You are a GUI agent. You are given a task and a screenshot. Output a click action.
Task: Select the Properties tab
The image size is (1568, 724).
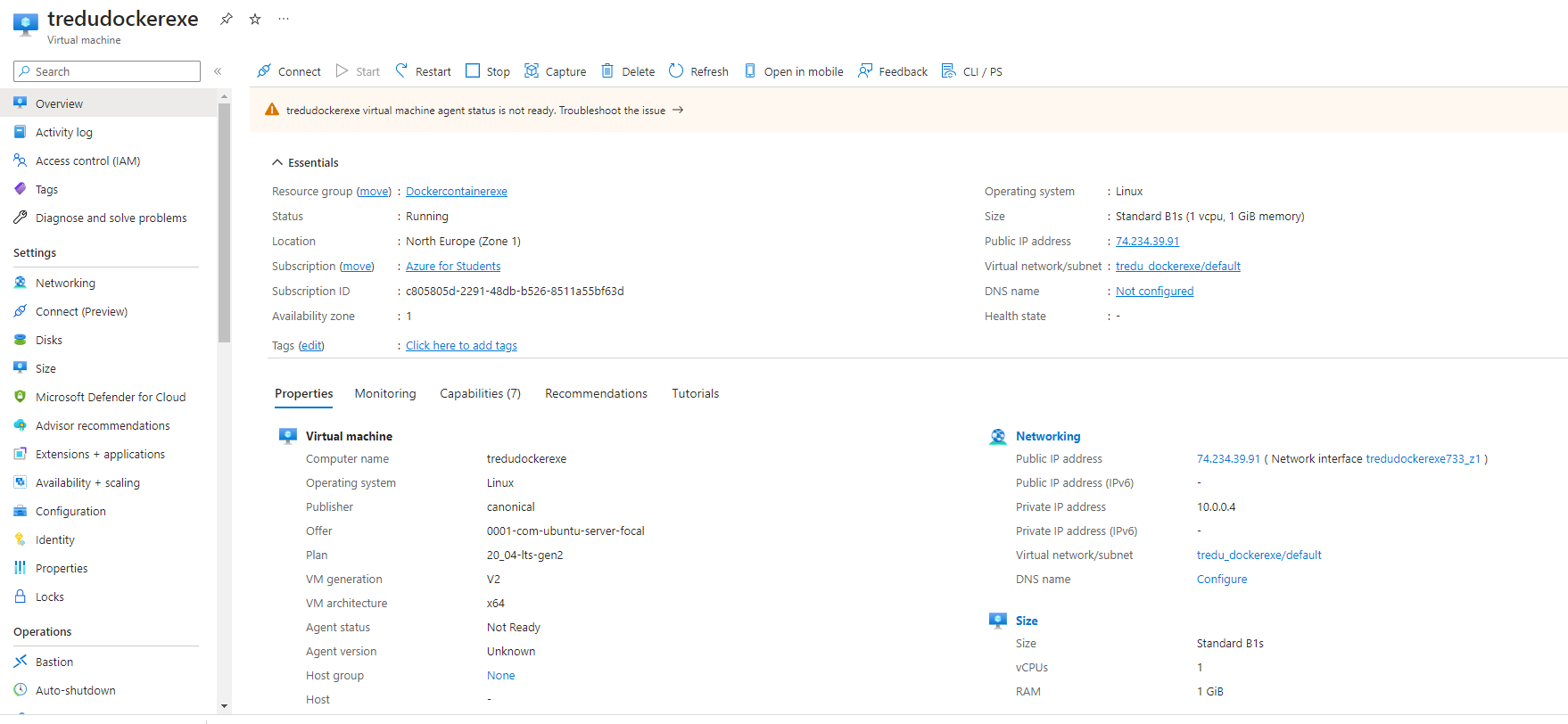(x=304, y=394)
